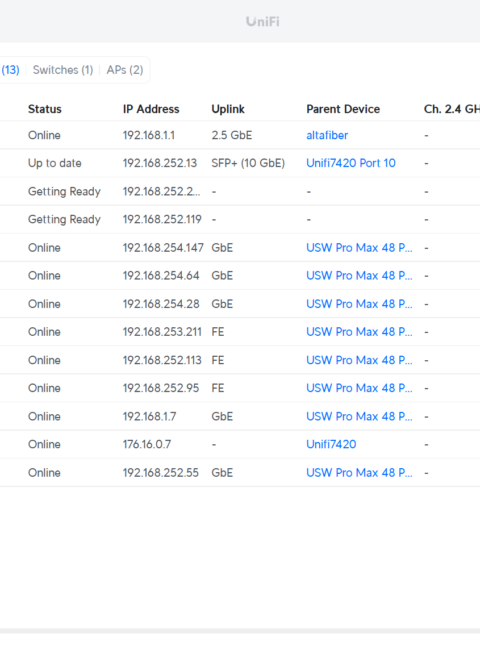The height and width of the screenshot is (650, 480).
Task: Select the Up to date row 192.168.252.13
Action: pyautogui.click(x=240, y=163)
